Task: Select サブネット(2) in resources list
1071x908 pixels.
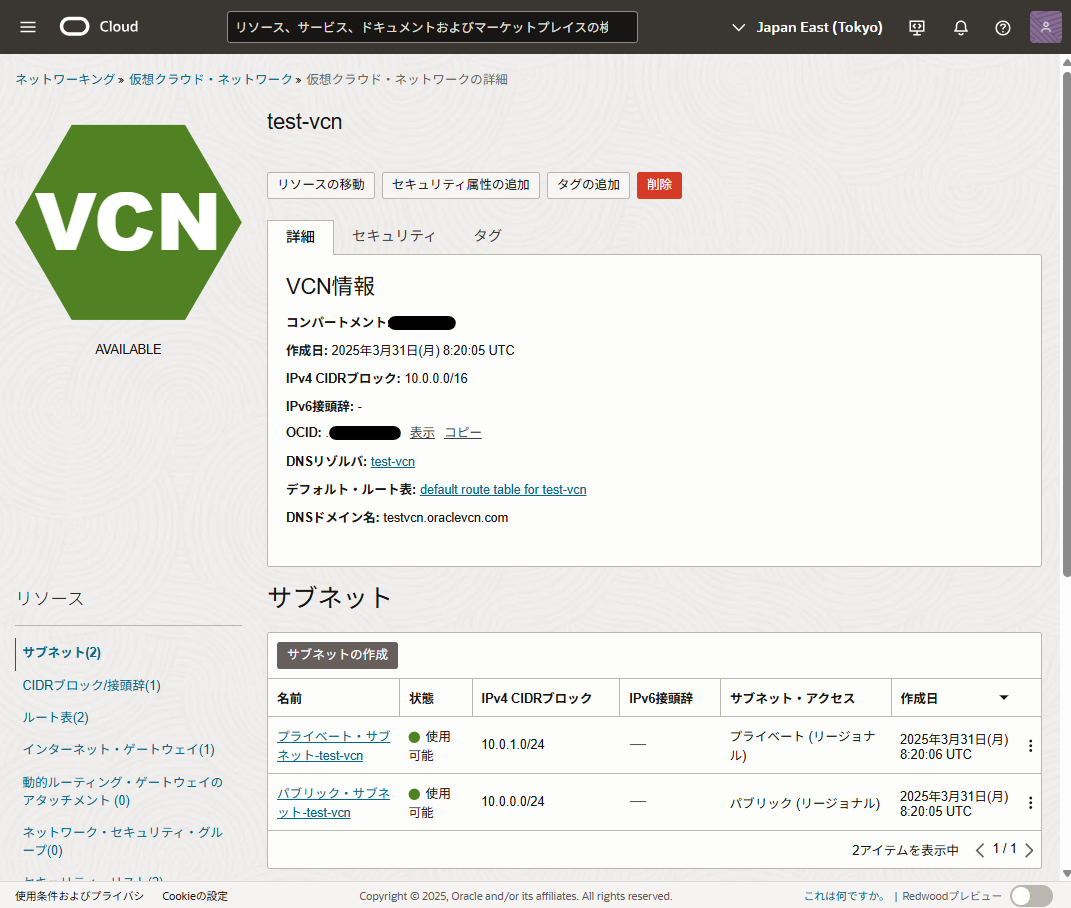Action: [61, 652]
